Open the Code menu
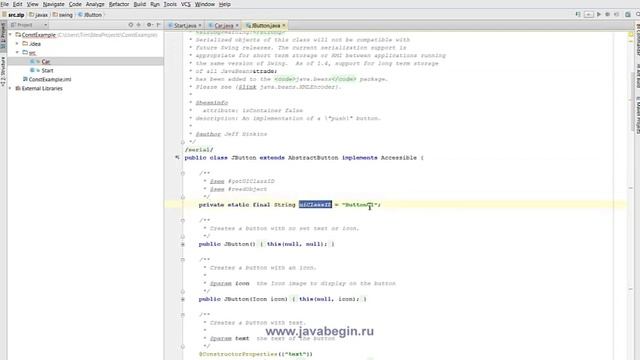Image resolution: width=640 pixels, height=360 pixels. click(75, 4)
